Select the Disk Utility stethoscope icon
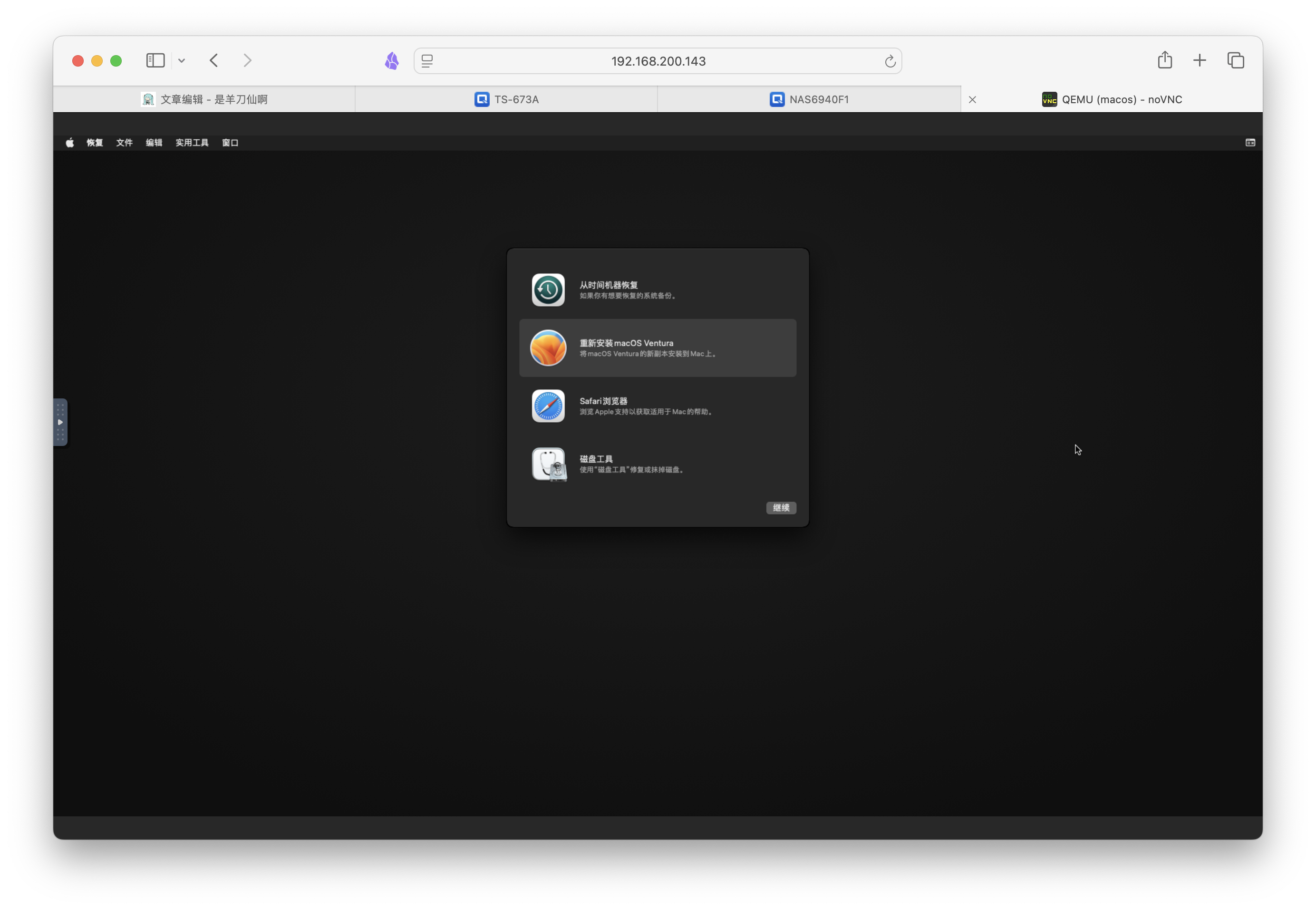Screen dimensions: 1316x910 549,464
